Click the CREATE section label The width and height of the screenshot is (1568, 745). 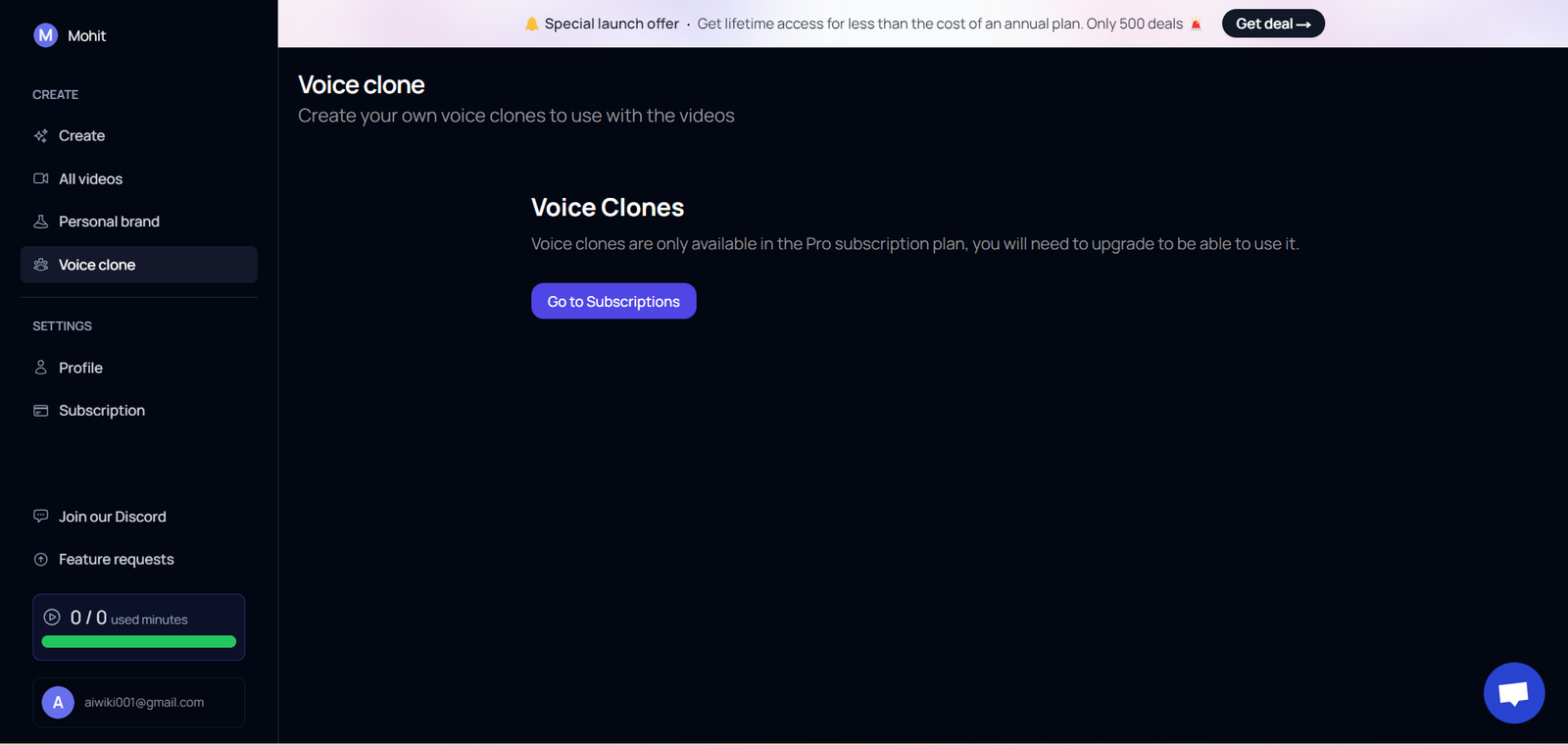tap(55, 95)
